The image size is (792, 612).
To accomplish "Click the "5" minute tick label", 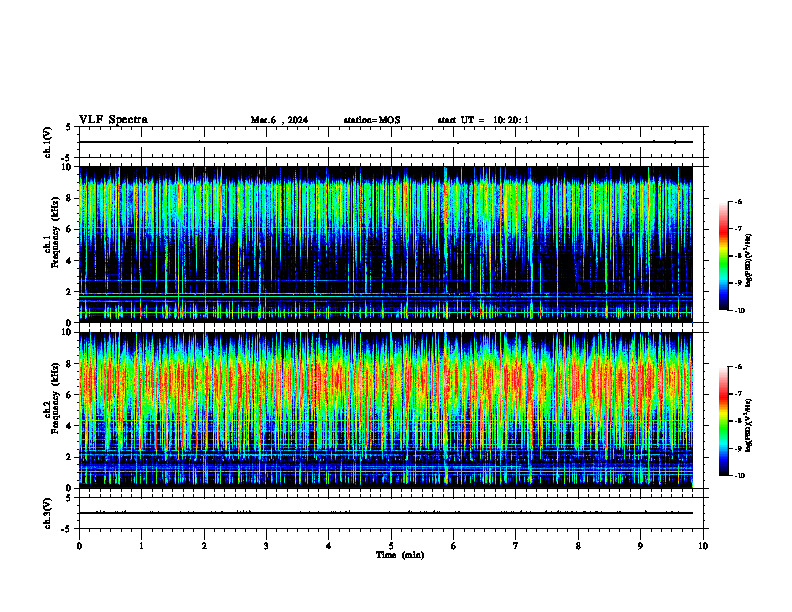I will [391, 546].
